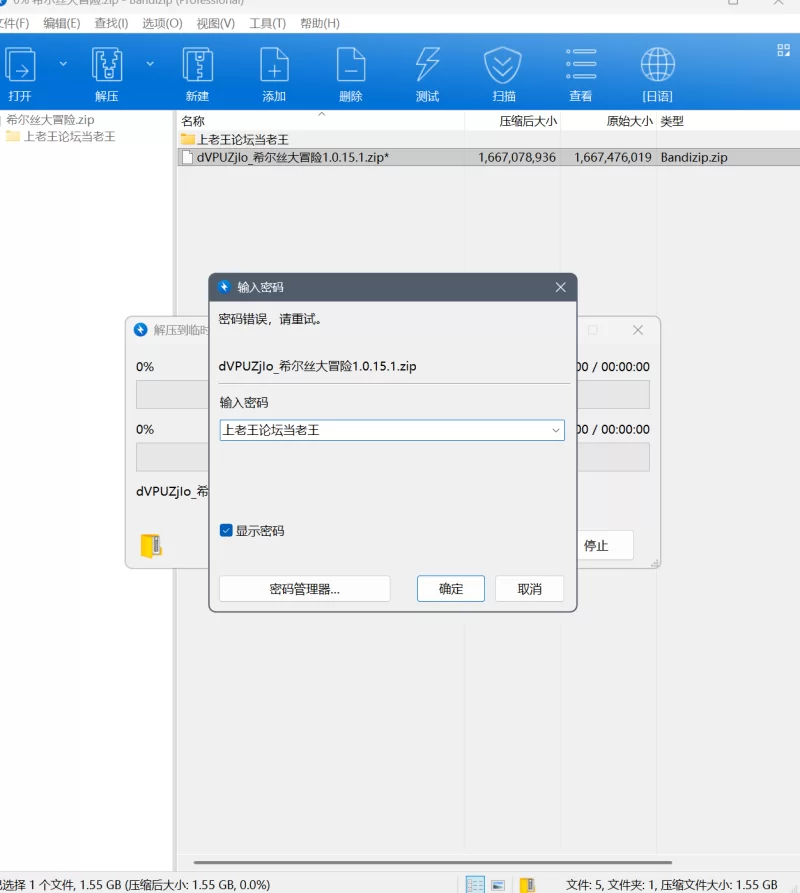Click 停止 button in extraction window
Viewport: 800px width, 893px height.
(605, 546)
